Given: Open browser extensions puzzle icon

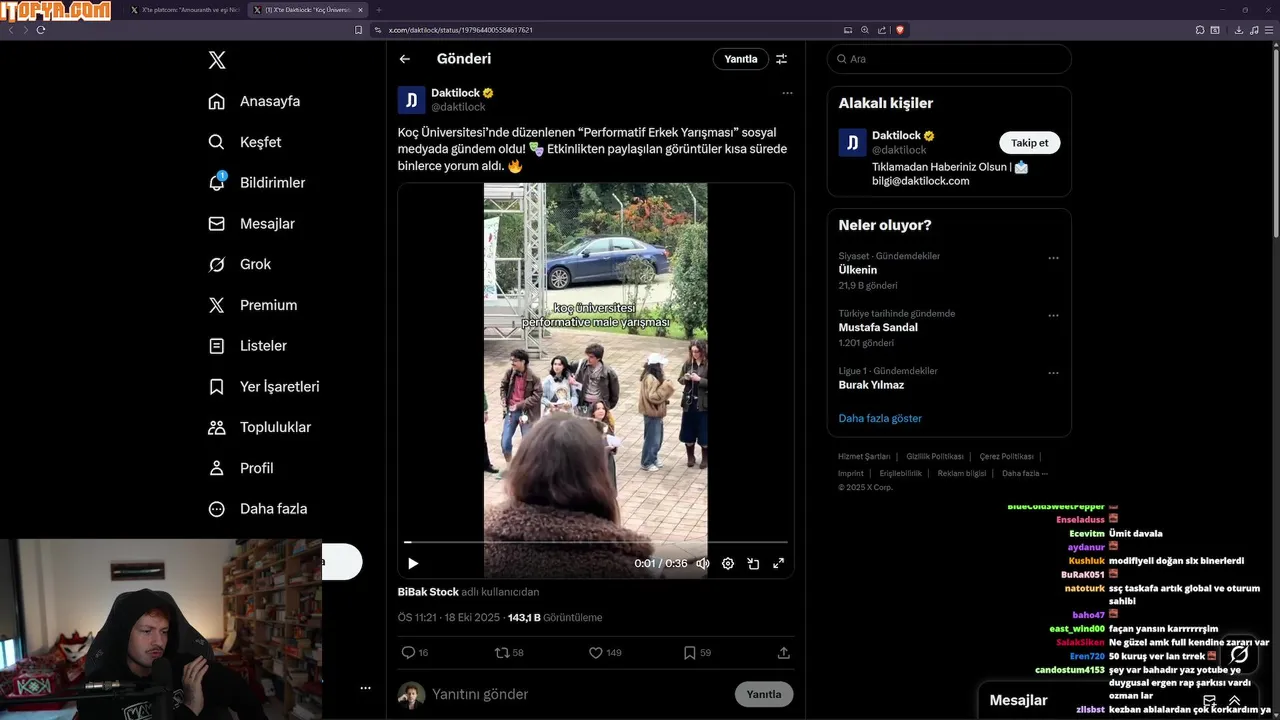Looking at the screenshot, I should [1200, 30].
